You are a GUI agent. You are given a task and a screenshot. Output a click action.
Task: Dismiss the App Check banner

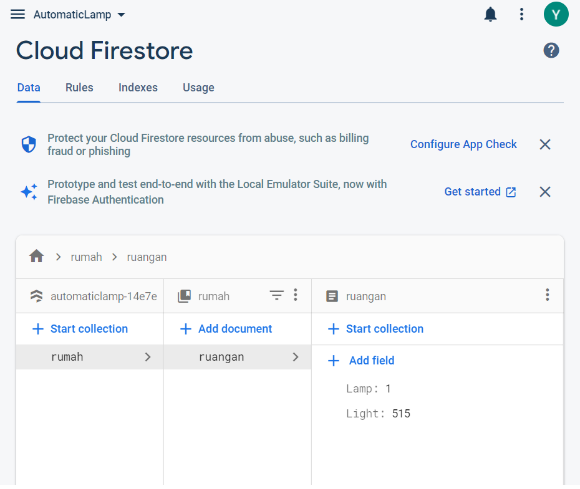click(x=545, y=144)
